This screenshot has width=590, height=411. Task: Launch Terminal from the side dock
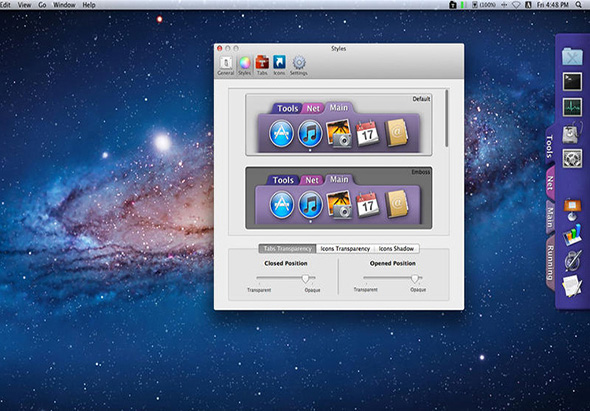572,81
